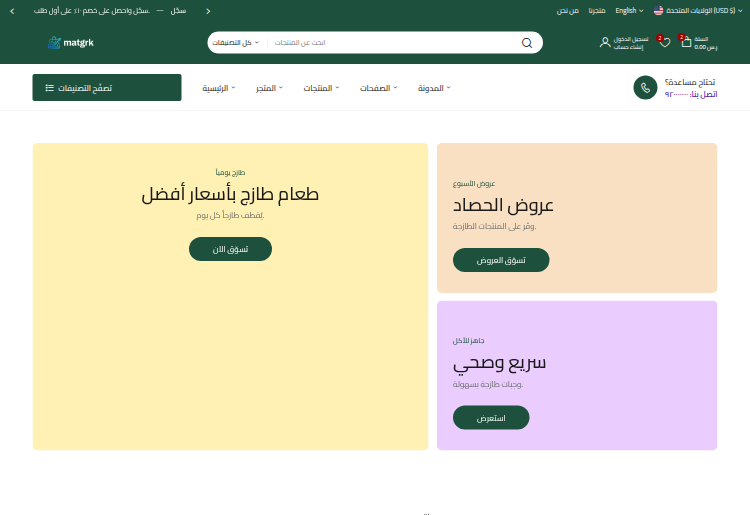
Task: Open the user account icon
Action: [605, 43]
